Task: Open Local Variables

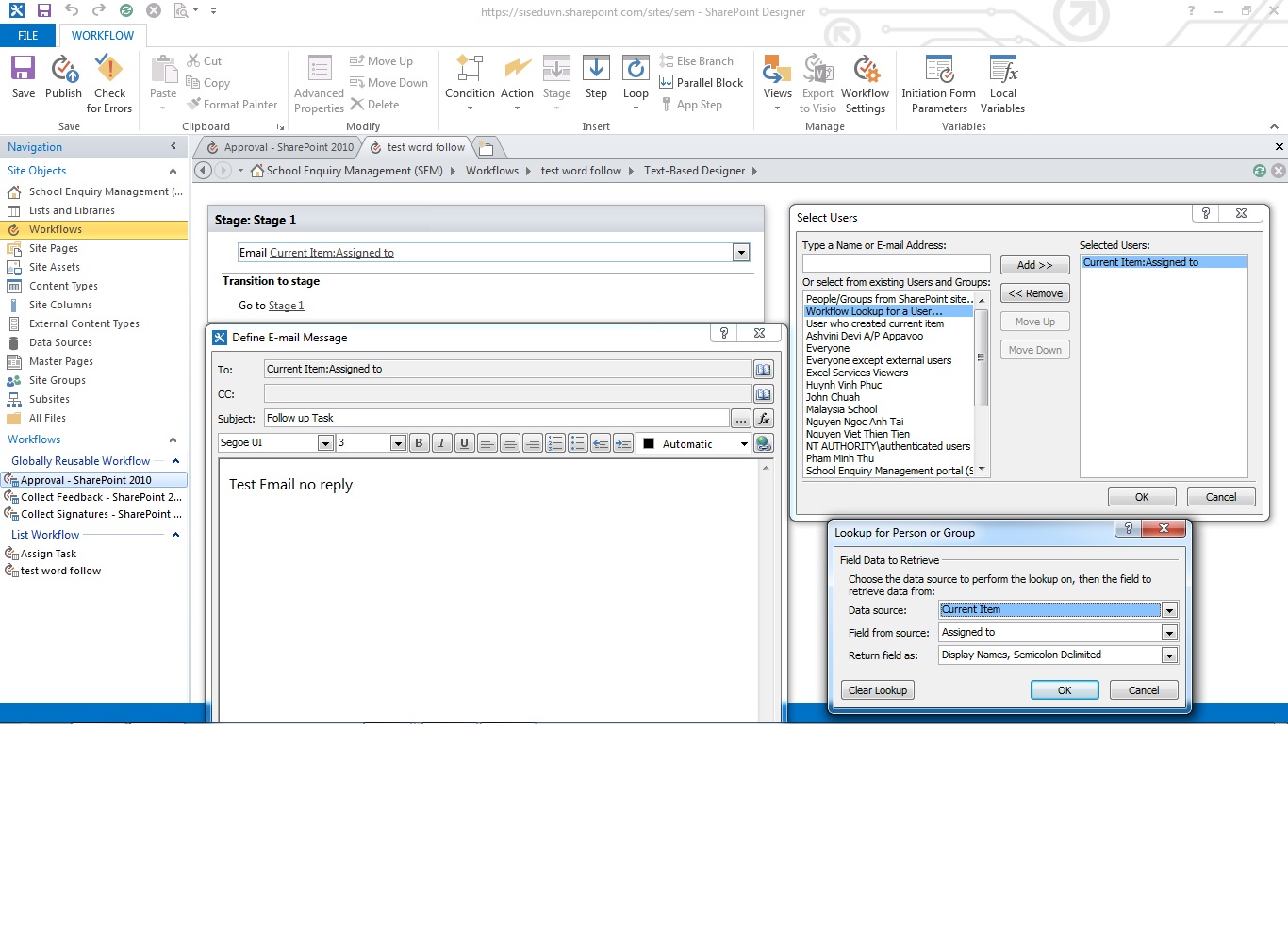Action: coord(1002,84)
